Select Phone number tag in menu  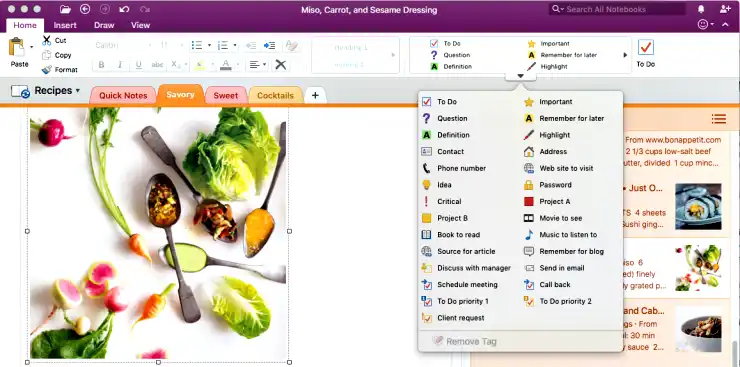point(462,168)
